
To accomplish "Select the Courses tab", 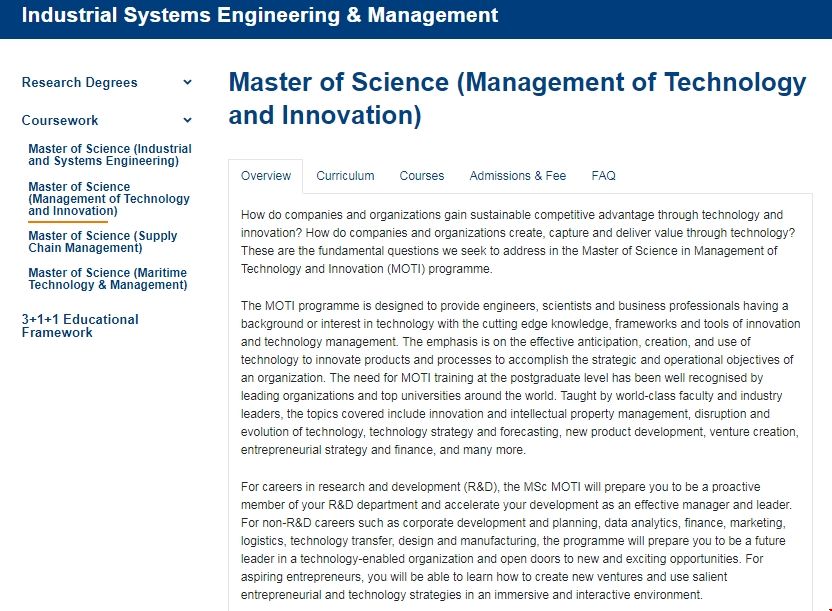I will point(422,176).
